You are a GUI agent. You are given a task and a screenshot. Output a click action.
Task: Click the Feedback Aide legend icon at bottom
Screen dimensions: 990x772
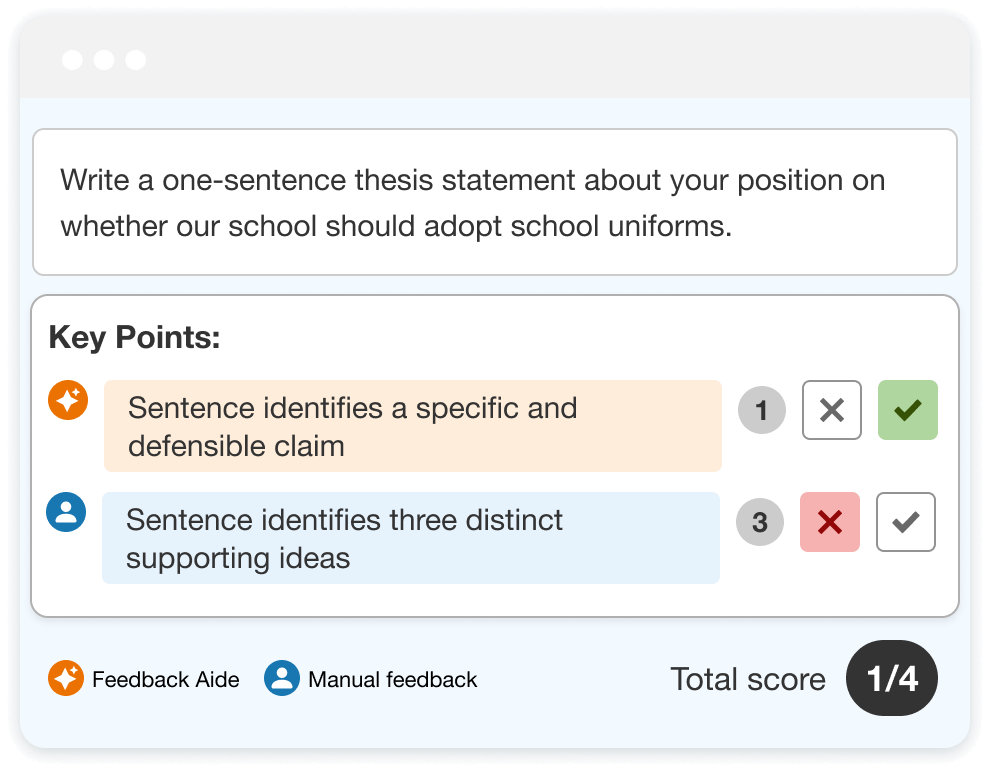pos(66,679)
